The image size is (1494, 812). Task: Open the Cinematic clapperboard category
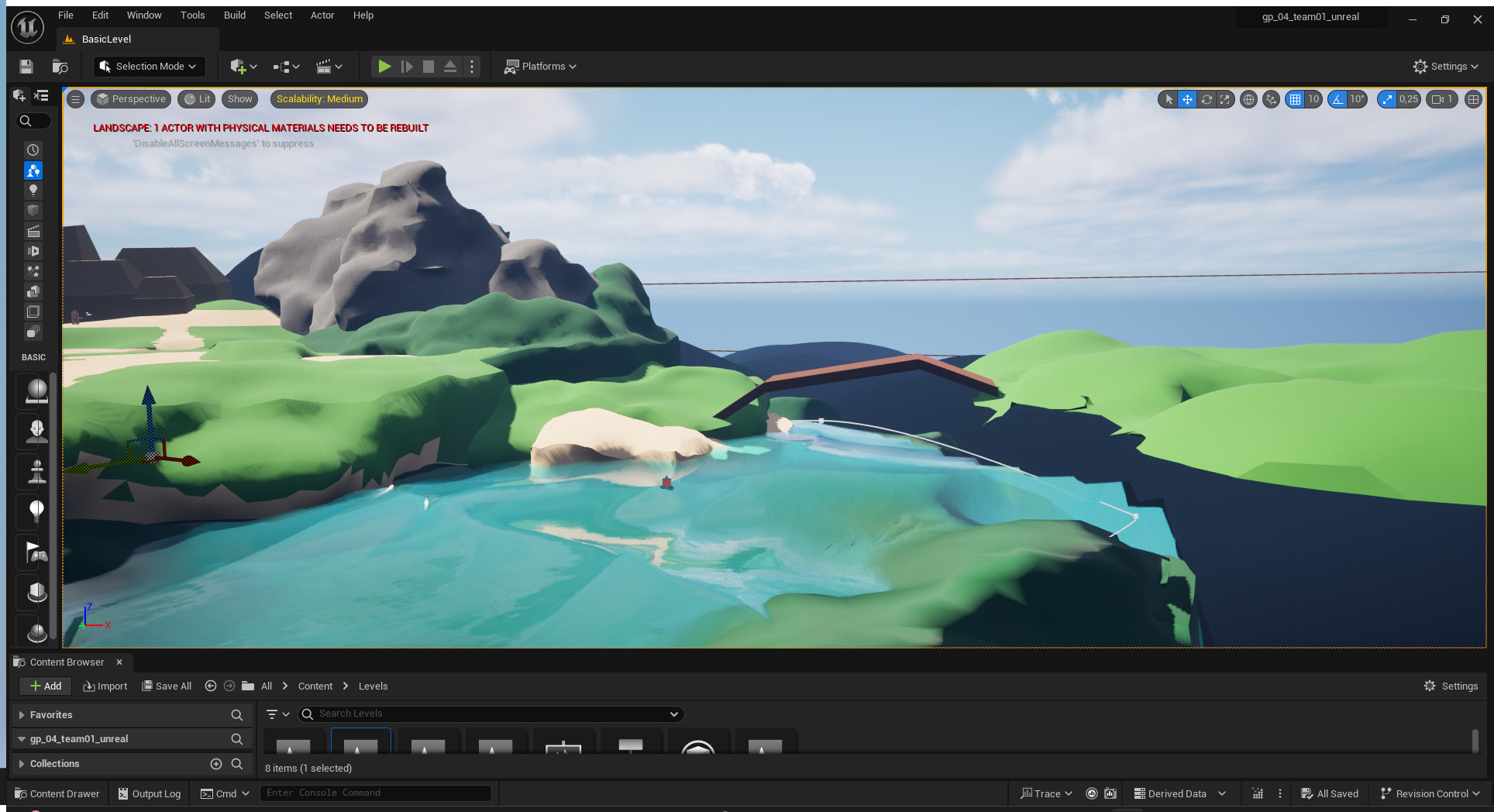tap(33, 231)
